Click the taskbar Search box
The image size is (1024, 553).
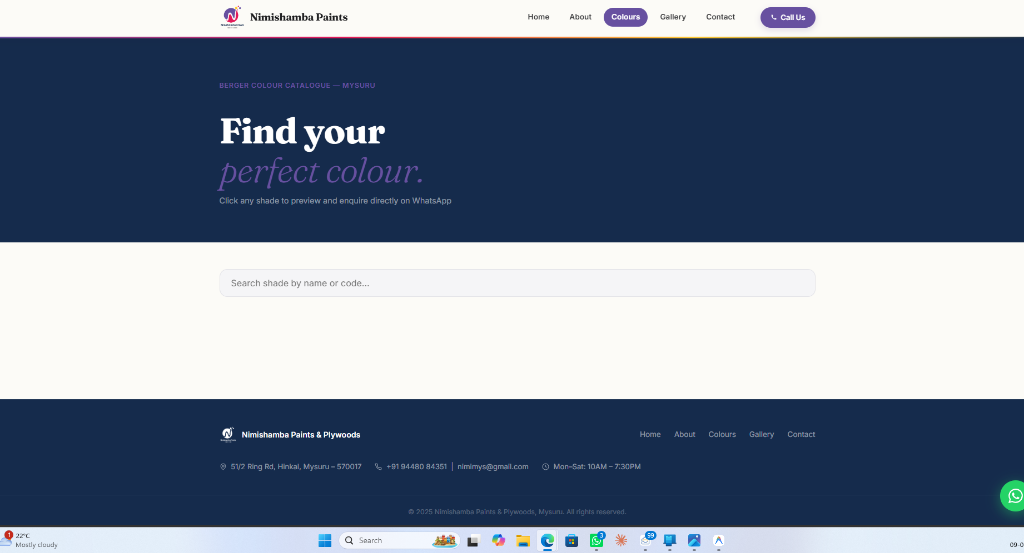(x=400, y=541)
